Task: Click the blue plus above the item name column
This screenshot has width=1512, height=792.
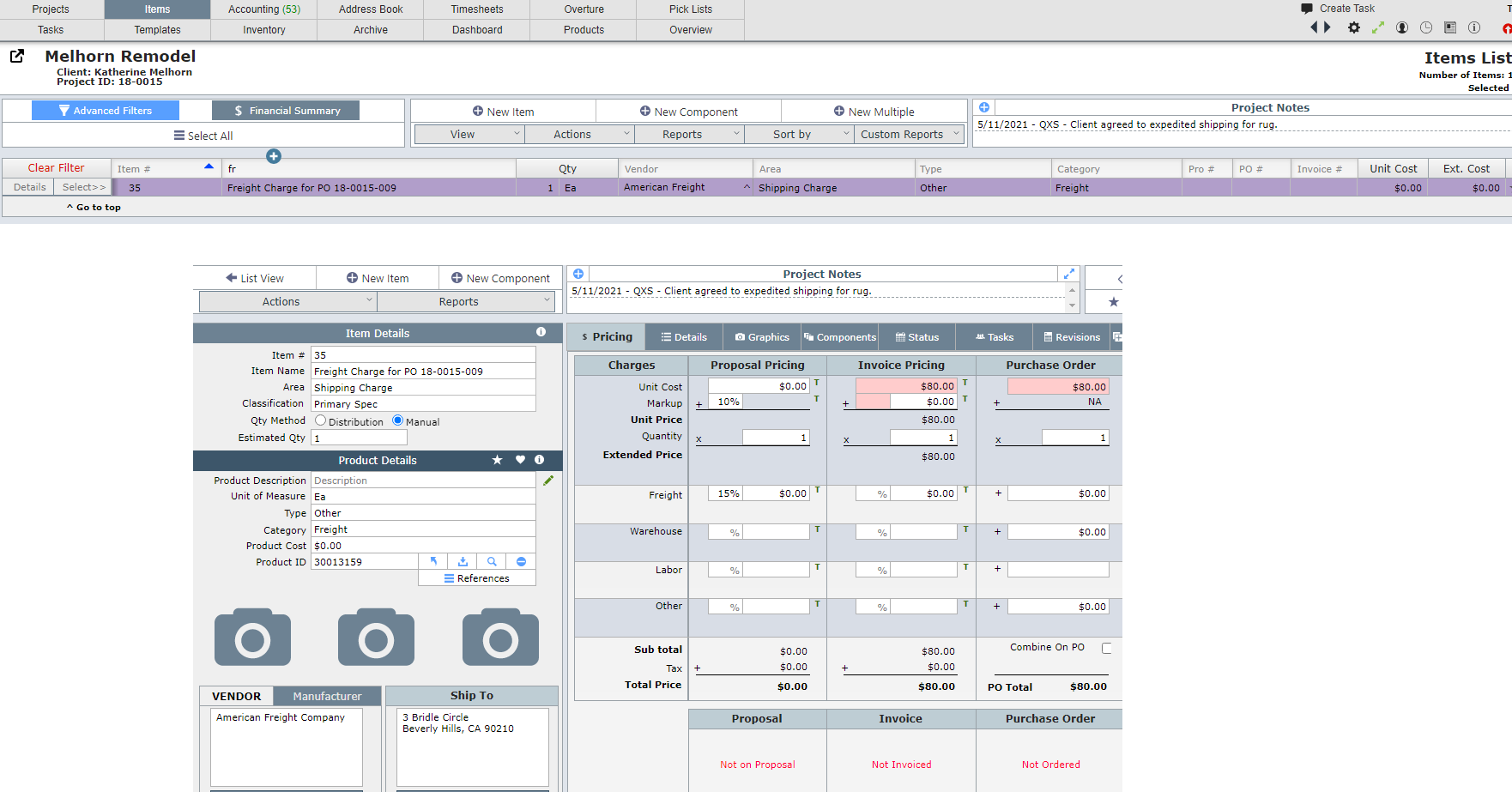Action: [x=274, y=156]
